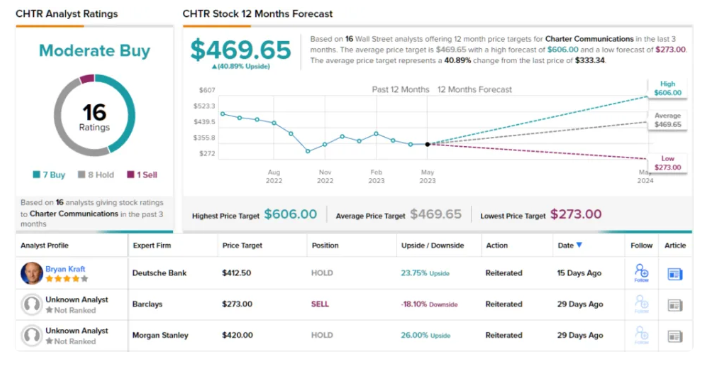707x365 pixels.
Task: Follow analyst Bryan Kraft
Action: click(641, 273)
